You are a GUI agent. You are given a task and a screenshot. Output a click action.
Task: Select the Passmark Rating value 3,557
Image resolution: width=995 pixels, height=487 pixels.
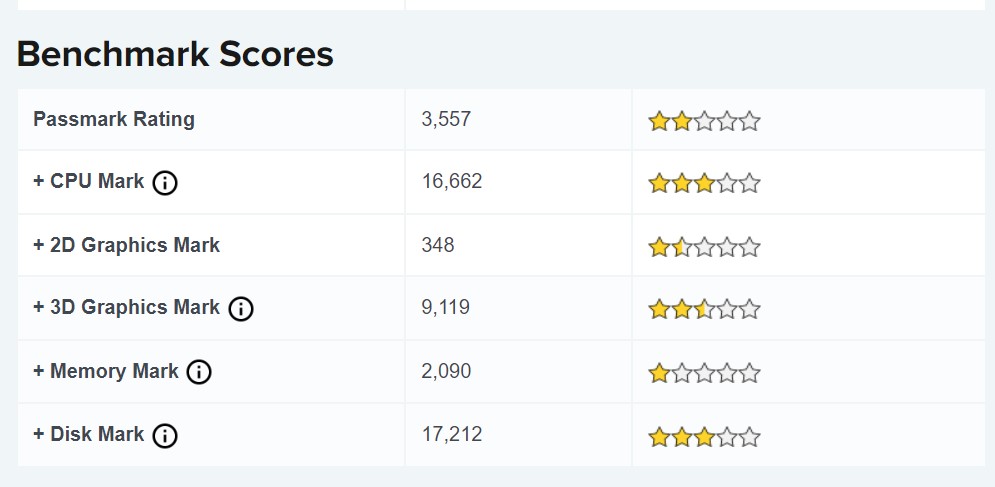click(446, 119)
